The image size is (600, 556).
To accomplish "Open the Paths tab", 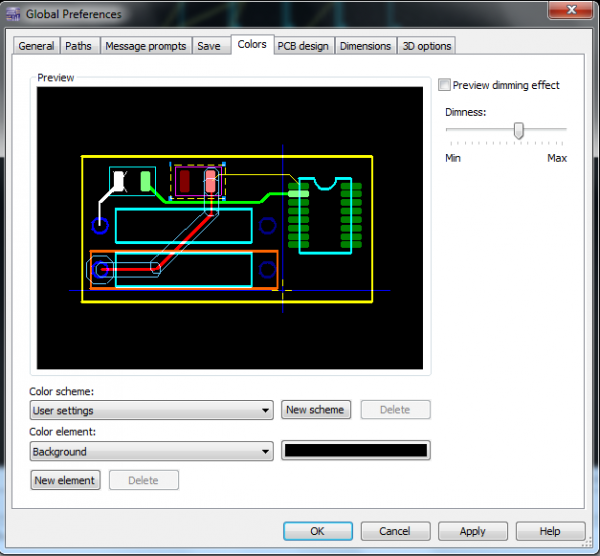I will (x=78, y=46).
